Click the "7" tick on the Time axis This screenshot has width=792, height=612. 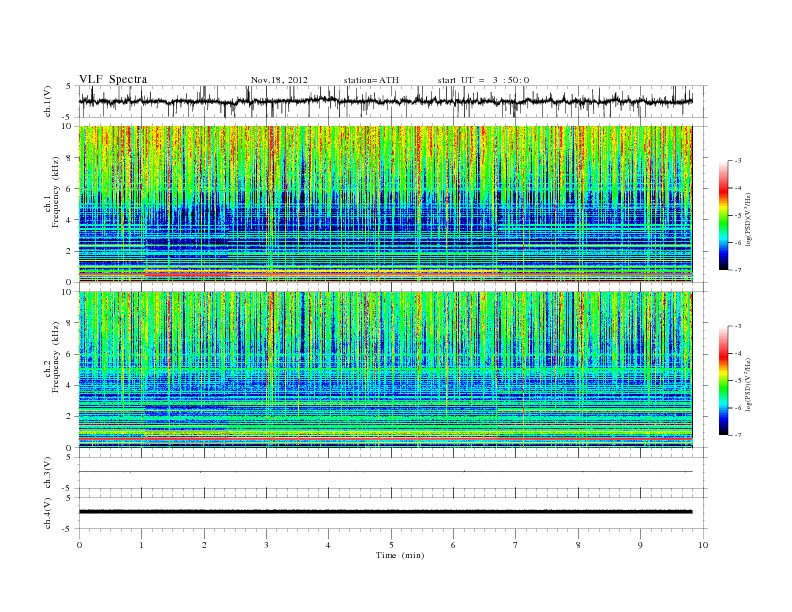(516, 545)
